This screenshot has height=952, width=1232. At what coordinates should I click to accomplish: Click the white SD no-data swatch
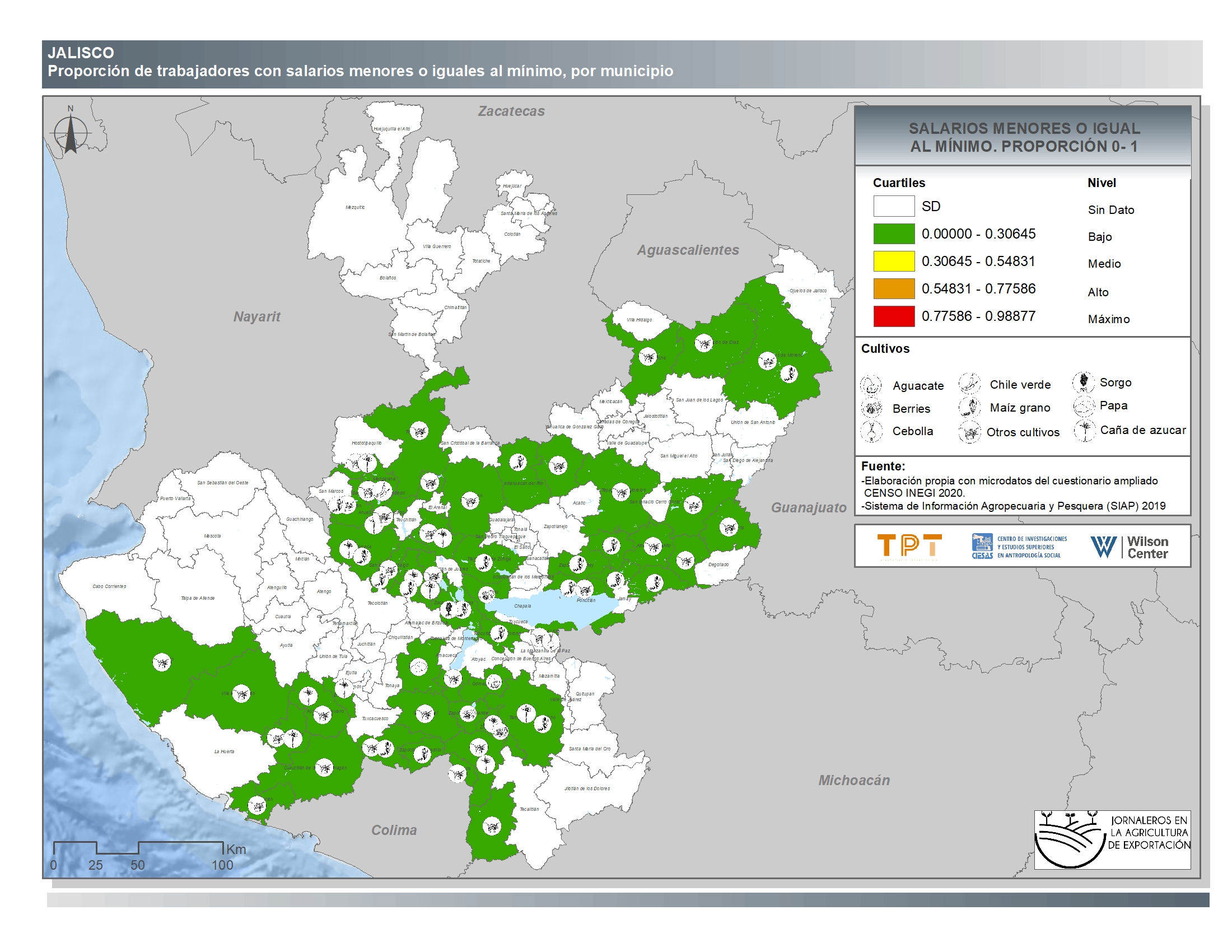click(x=894, y=206)
